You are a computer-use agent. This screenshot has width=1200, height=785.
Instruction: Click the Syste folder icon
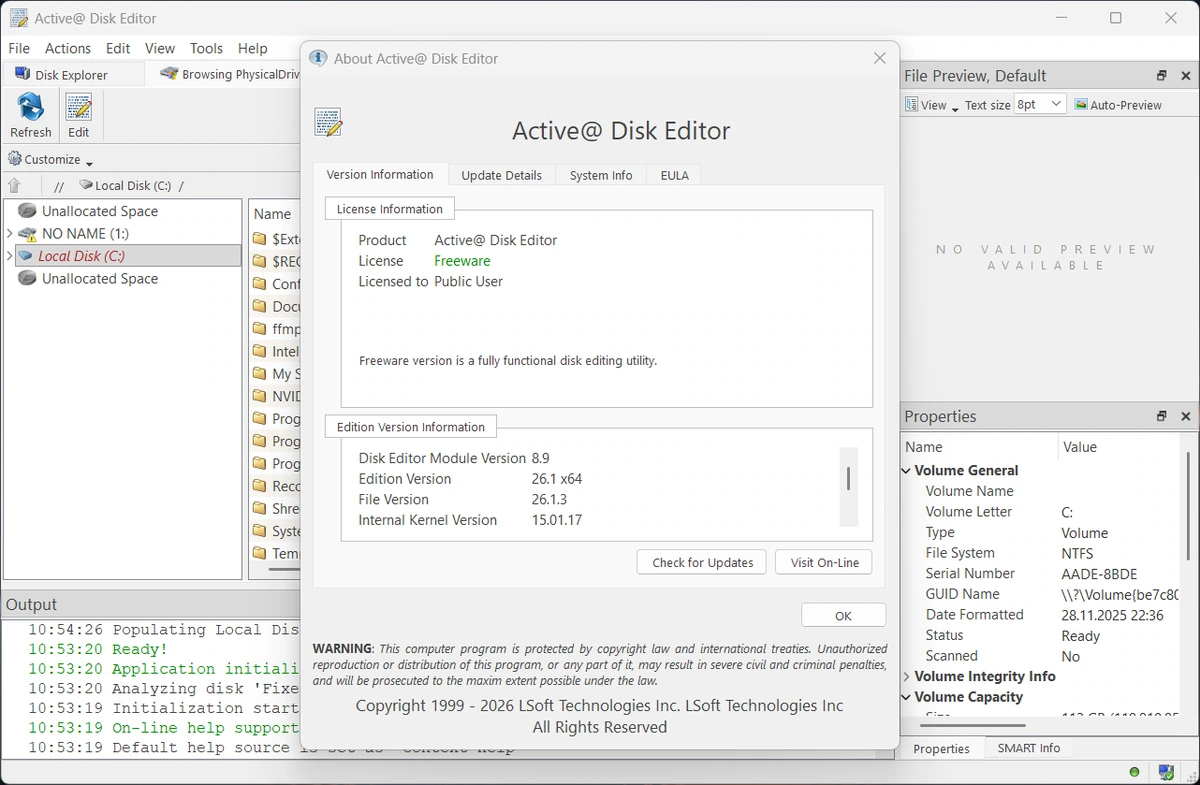(260, 531)
